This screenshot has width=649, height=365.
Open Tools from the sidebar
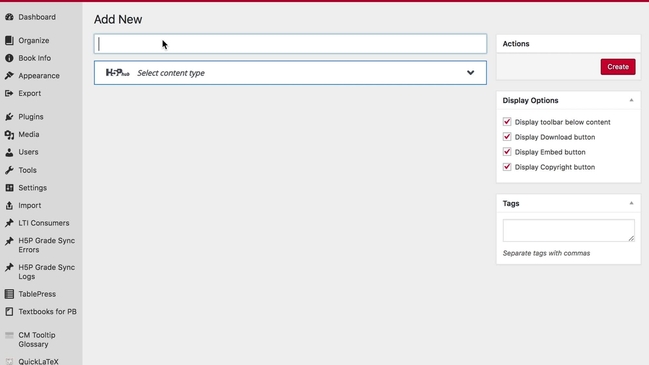coord(27,170)
